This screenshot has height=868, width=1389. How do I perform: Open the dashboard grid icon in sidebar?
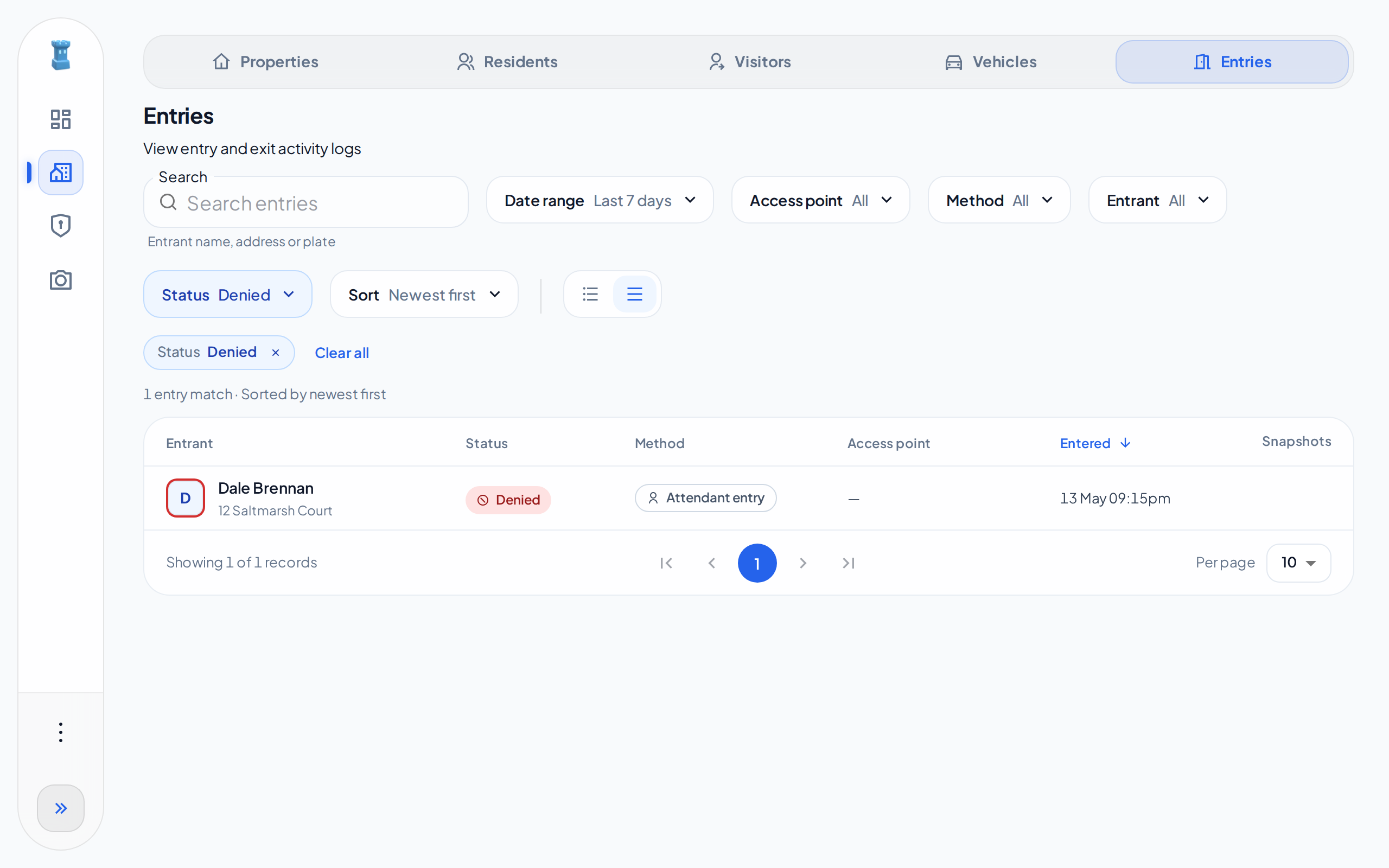point(60,119)
